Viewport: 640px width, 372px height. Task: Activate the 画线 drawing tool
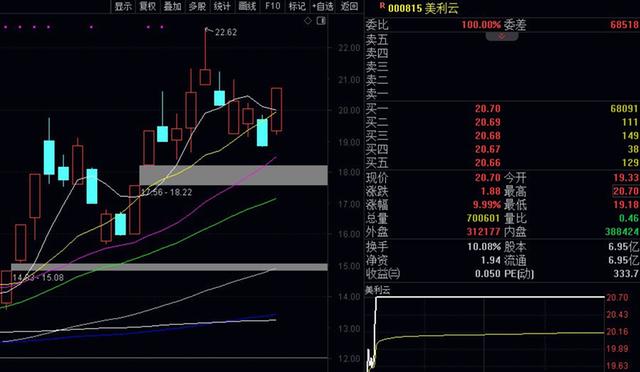click(x=247, y=6)
